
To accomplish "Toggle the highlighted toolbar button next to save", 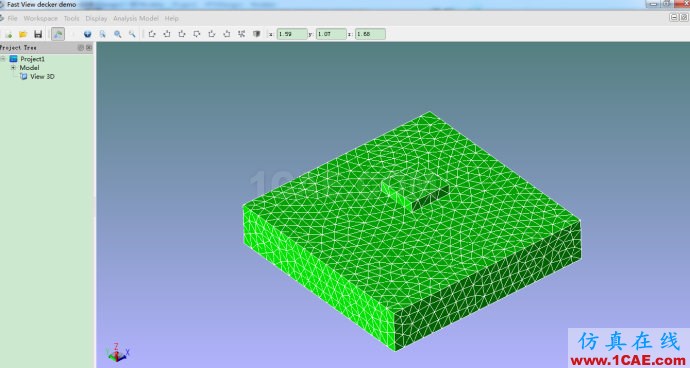I will pos(58,34).
